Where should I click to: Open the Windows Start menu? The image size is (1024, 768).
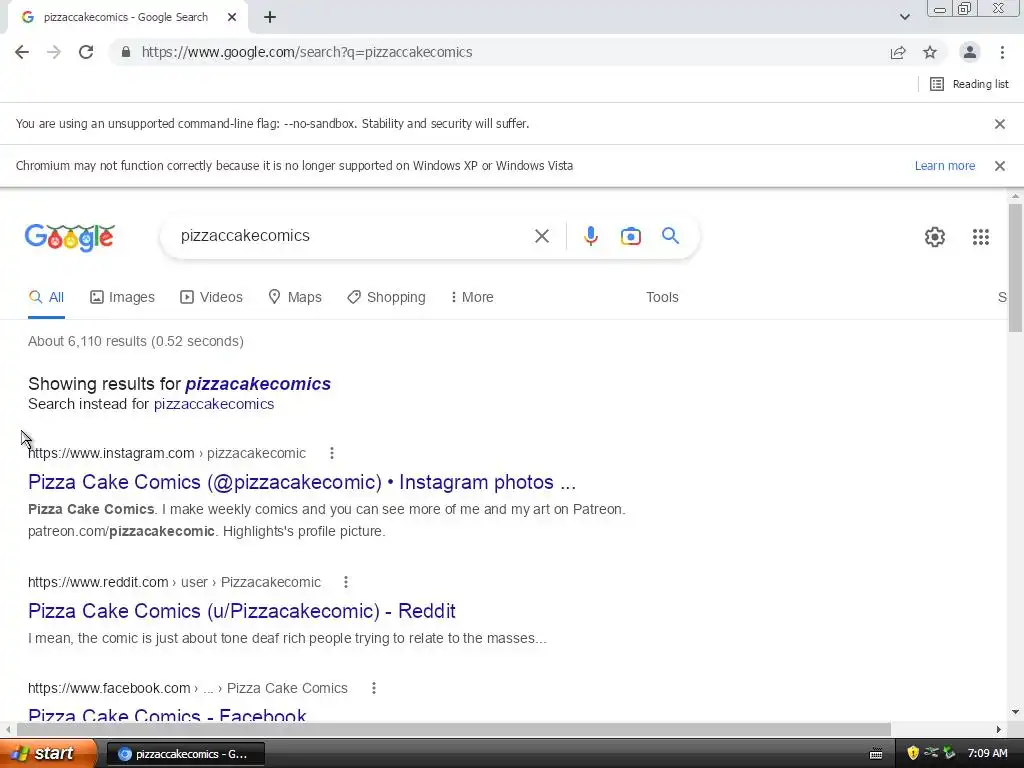click(48, 754)
